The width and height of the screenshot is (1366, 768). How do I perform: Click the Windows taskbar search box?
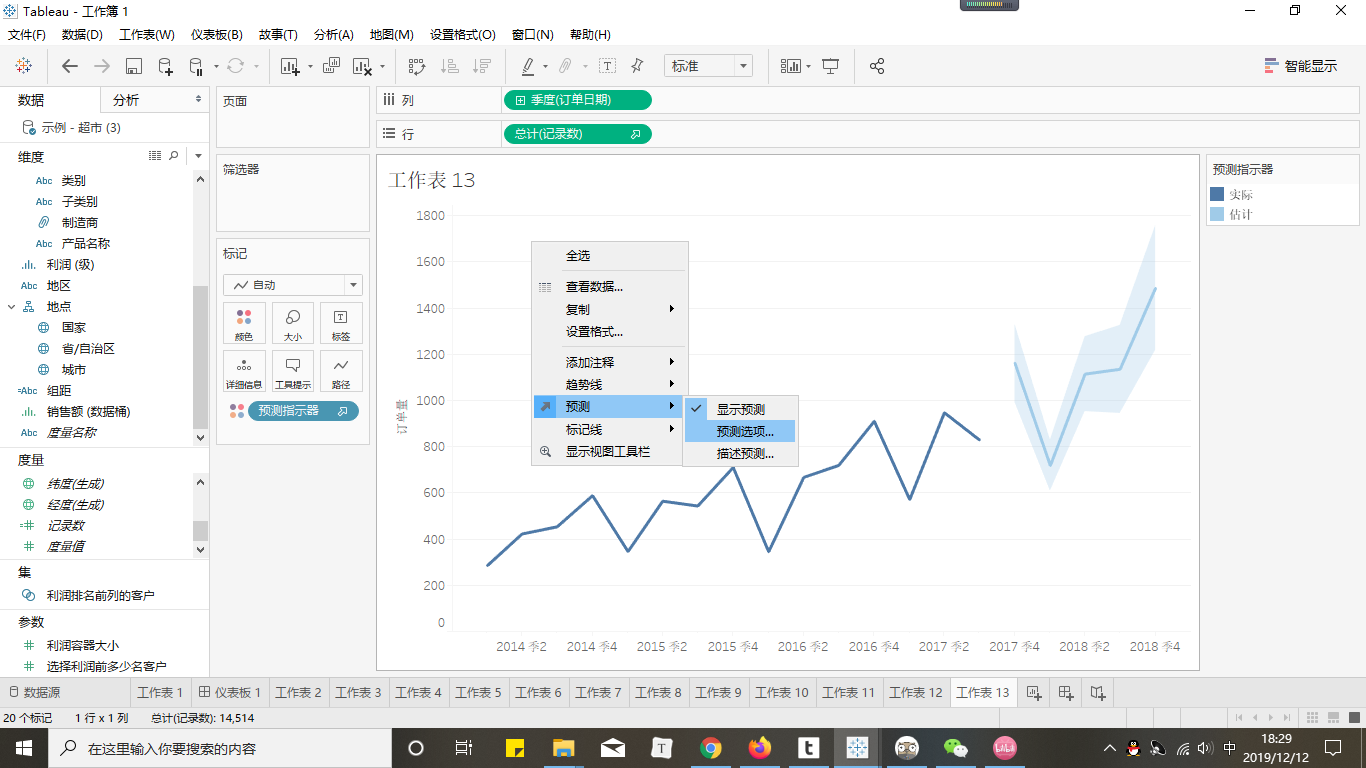pyautogui.click(x=220, y=748)
